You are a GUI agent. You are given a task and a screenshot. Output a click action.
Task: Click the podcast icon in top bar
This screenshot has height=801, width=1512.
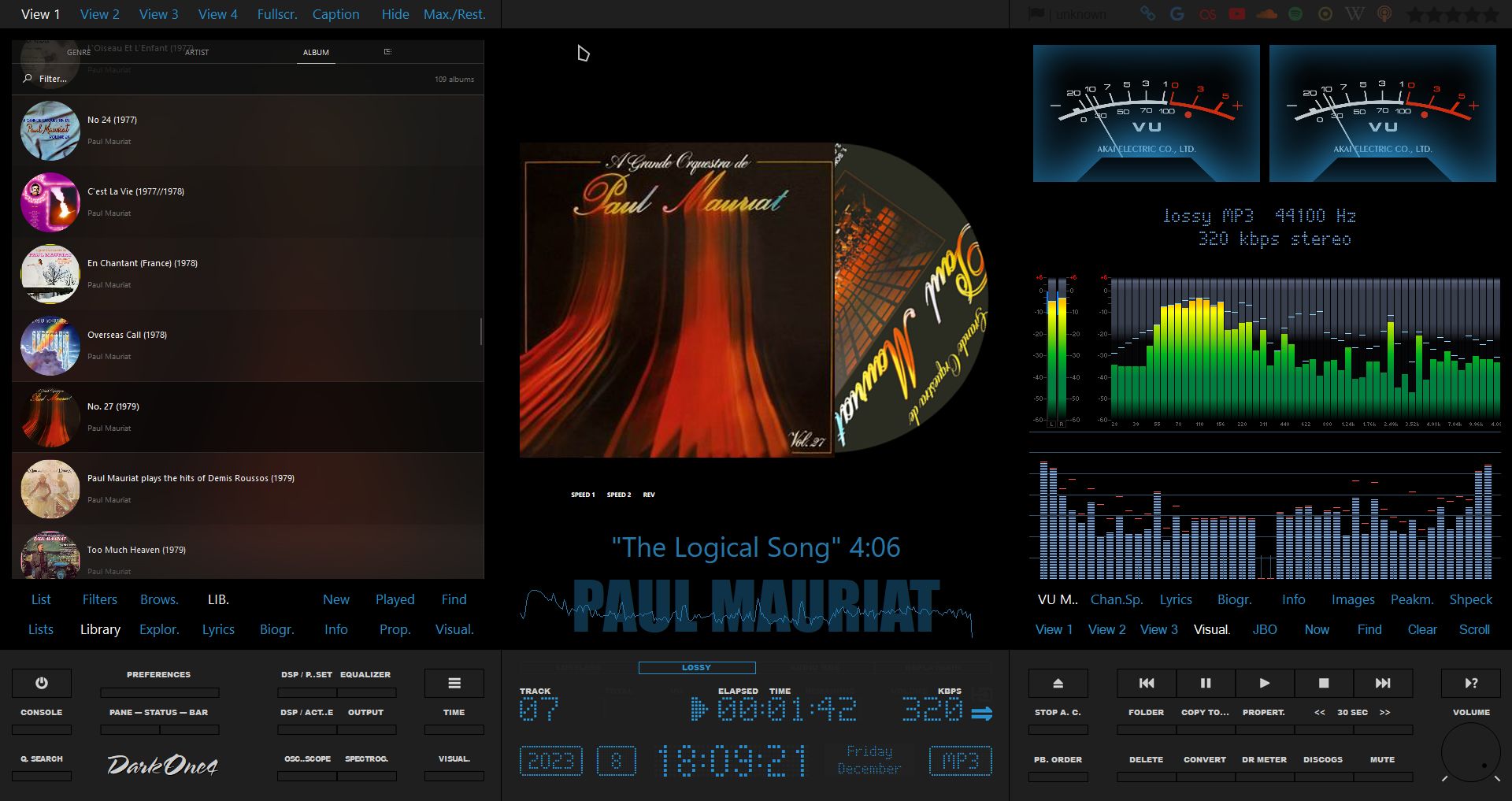coord(1384,14)
